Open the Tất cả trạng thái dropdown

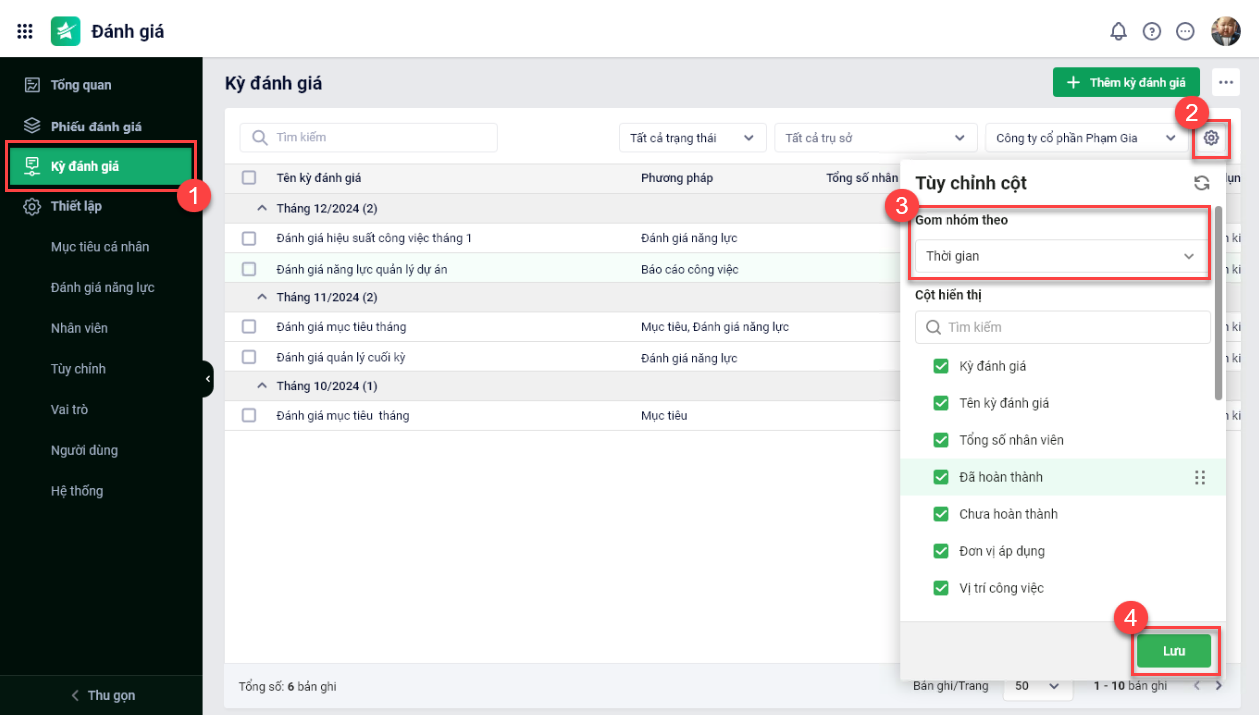point(693,138)
